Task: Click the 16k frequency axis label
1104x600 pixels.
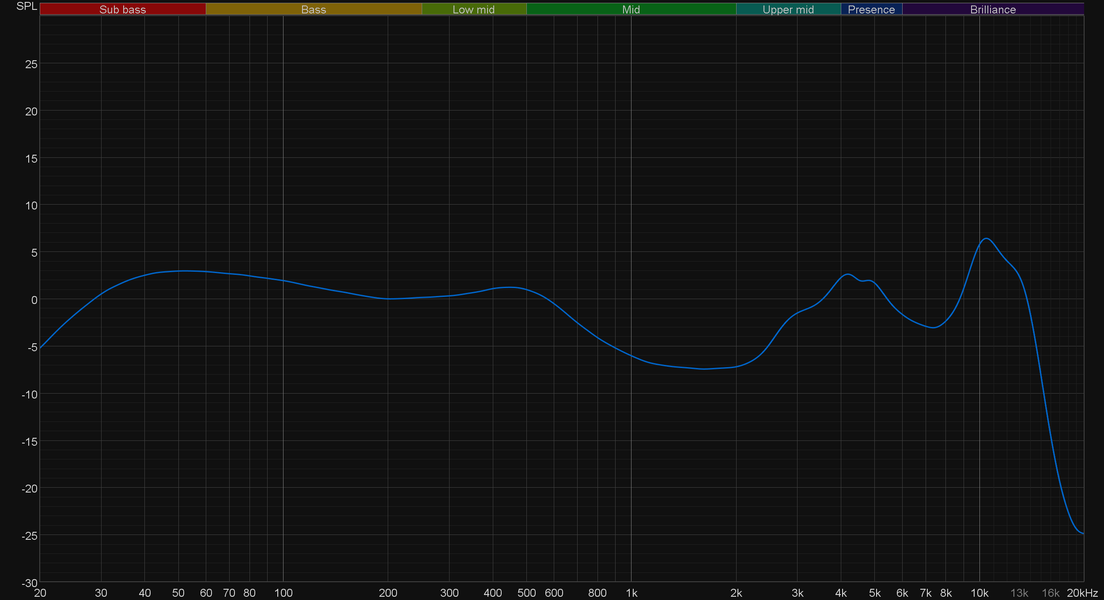Action: click(x=1050, y=593)
